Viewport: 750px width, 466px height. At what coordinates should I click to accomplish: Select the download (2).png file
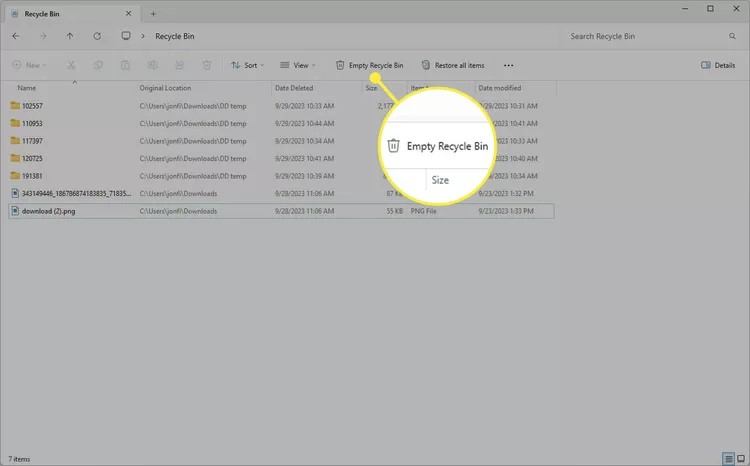(48, 211)
